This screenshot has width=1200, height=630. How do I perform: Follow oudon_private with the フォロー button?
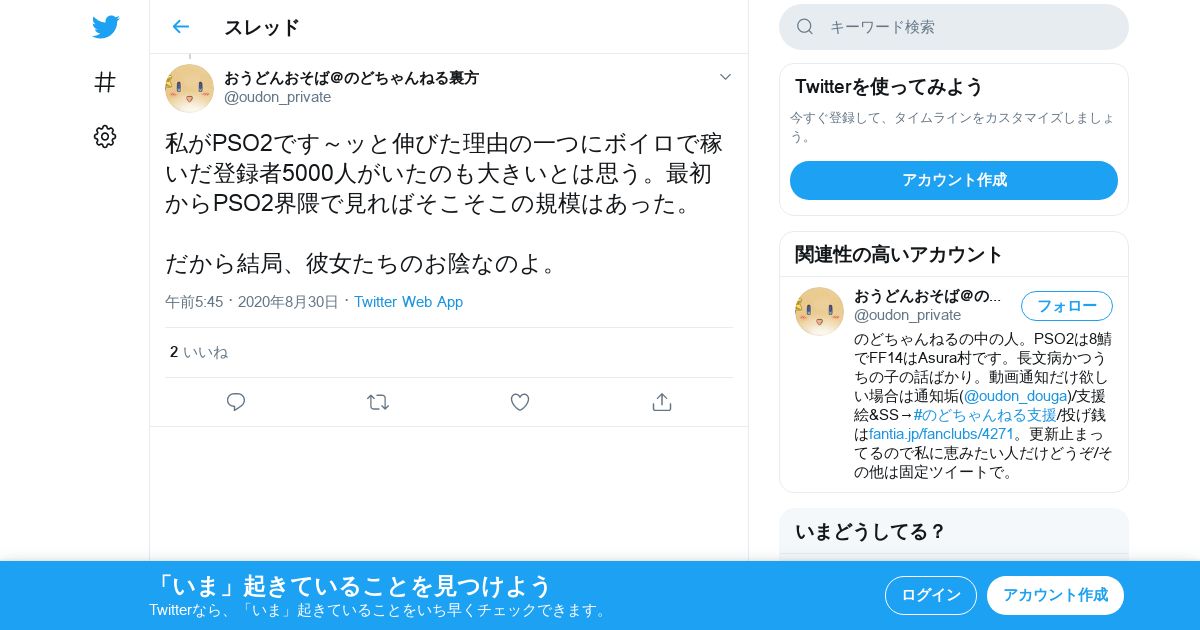(x=1066, y=306)
